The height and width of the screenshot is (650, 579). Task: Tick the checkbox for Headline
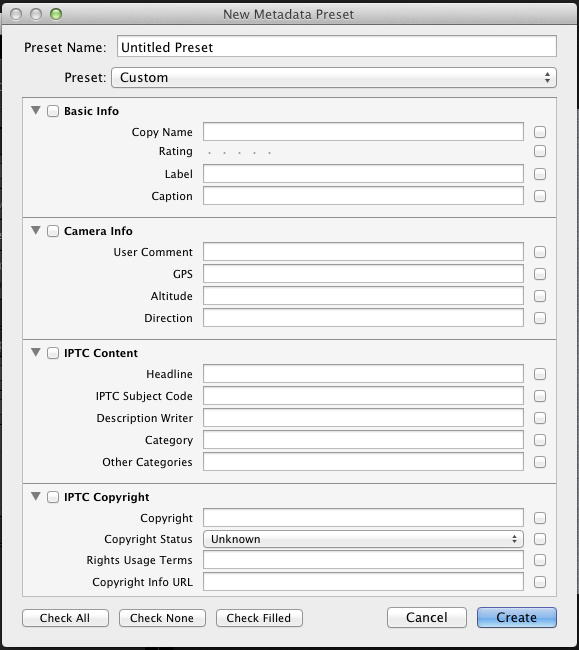click(540, 374)
